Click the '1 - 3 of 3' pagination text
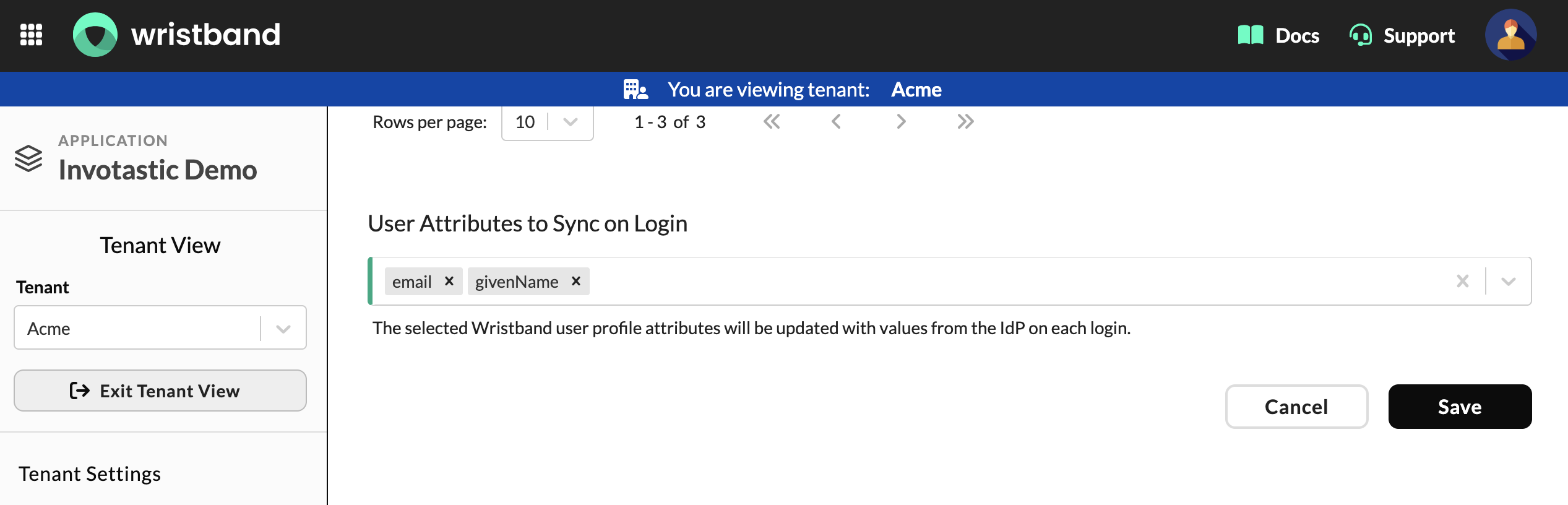Viewport: 1568px width, 505px height. click(x=670, y=123)
